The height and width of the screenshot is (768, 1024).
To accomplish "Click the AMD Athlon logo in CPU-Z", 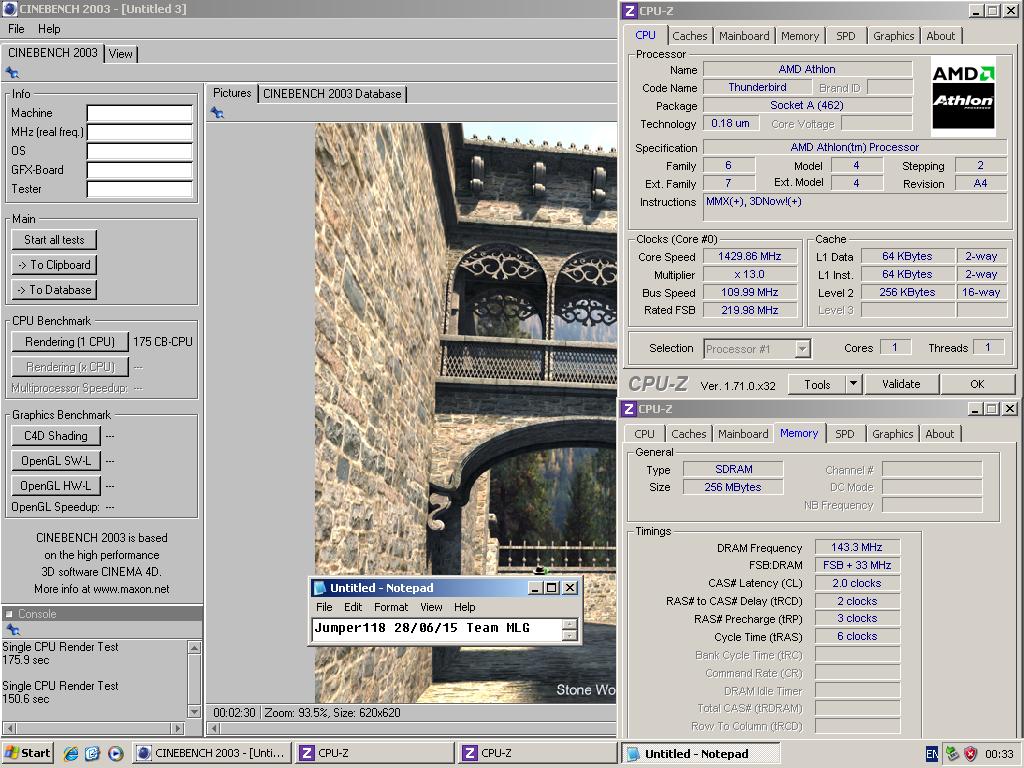I will (x=963, y=96).
